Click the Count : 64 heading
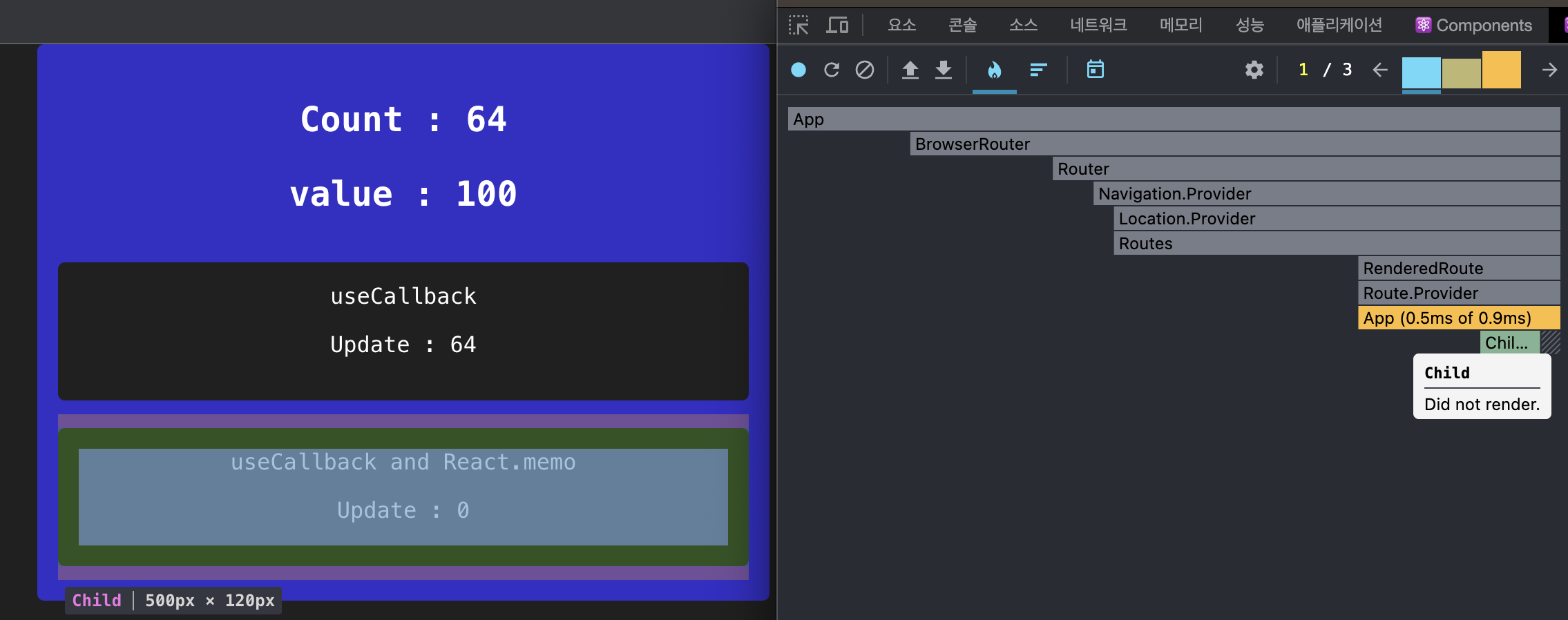 click(403, 119)
